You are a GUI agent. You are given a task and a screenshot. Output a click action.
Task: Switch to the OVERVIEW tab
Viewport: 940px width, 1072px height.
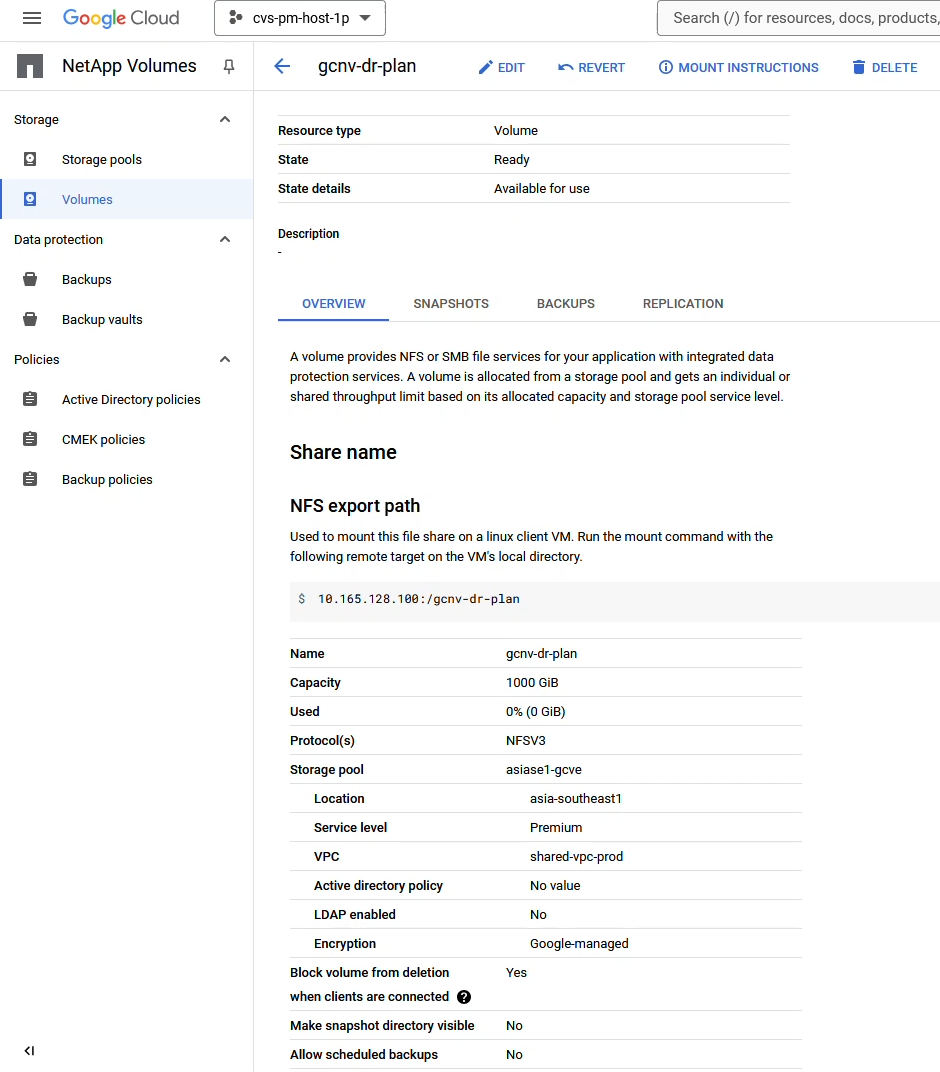pyautogui.click(x=334, y=304)
